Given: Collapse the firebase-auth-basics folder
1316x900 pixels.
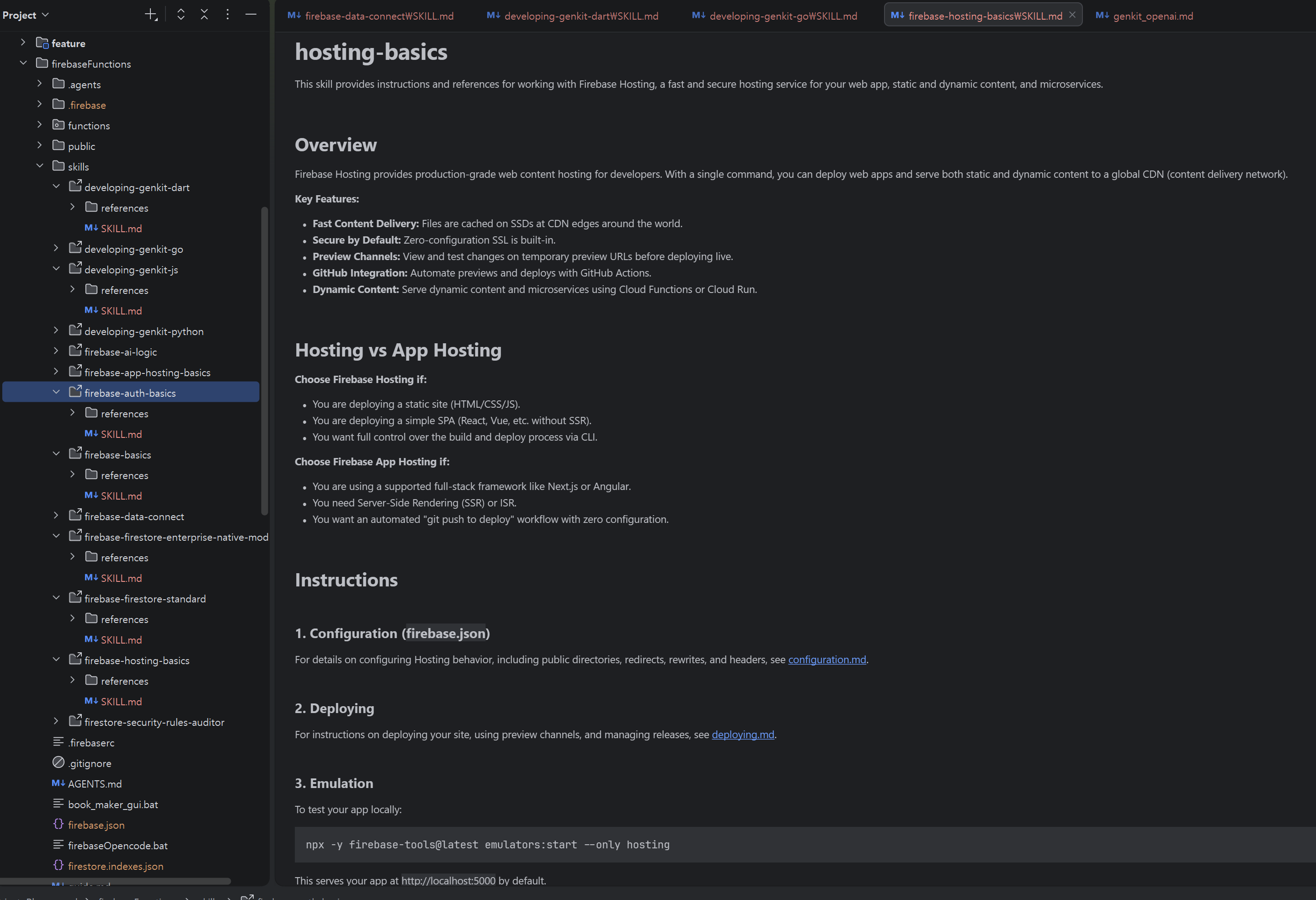Looking at the screenshot, I should 56,392.
